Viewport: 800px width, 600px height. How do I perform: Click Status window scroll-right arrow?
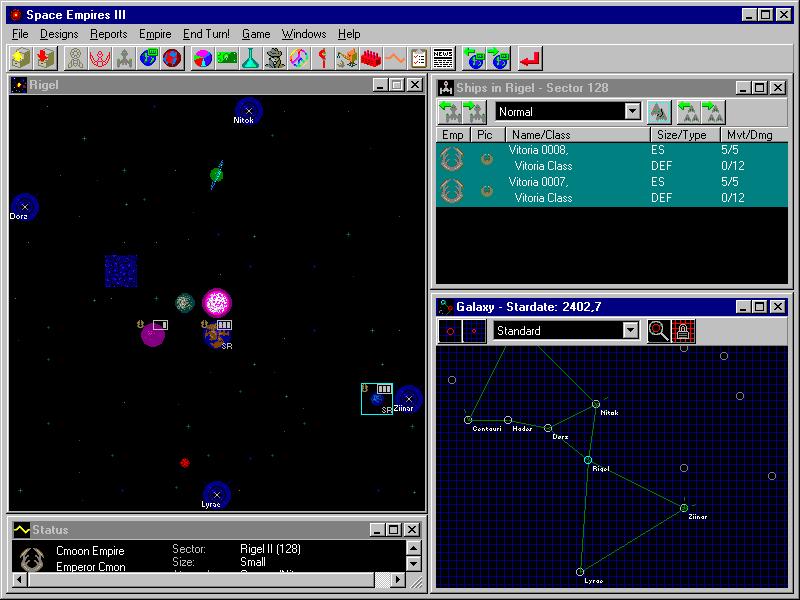click(397, 580)
